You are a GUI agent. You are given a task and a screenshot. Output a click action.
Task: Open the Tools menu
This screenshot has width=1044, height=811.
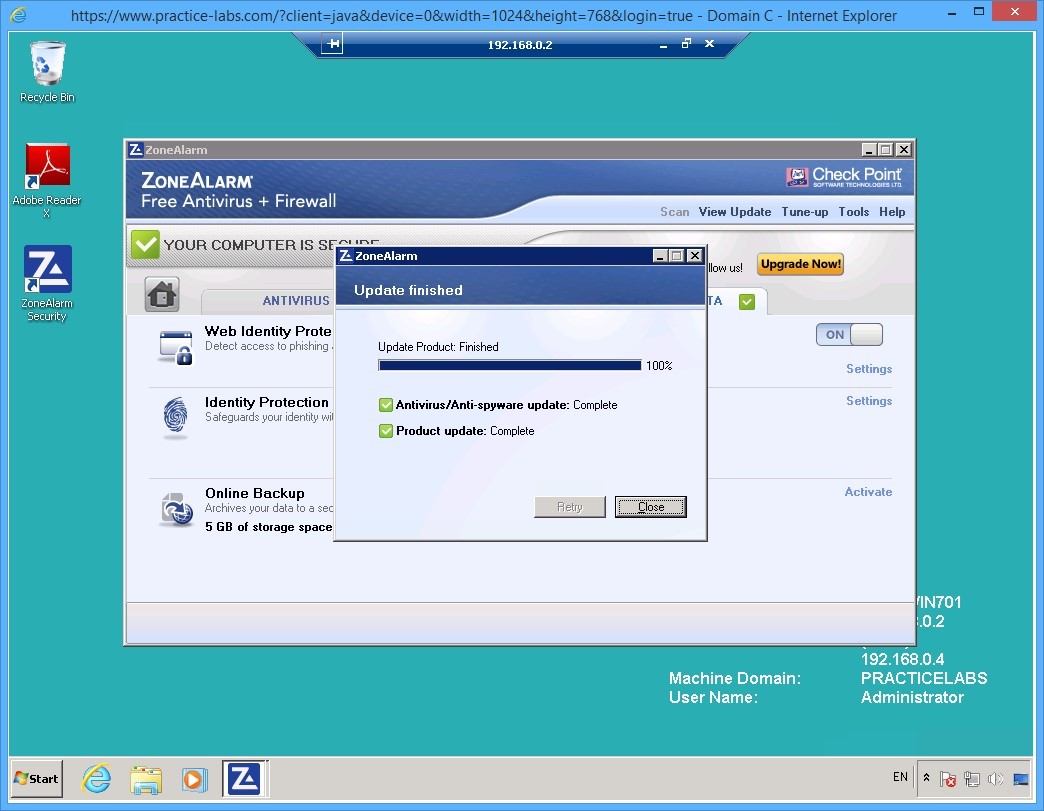[853, 212]
